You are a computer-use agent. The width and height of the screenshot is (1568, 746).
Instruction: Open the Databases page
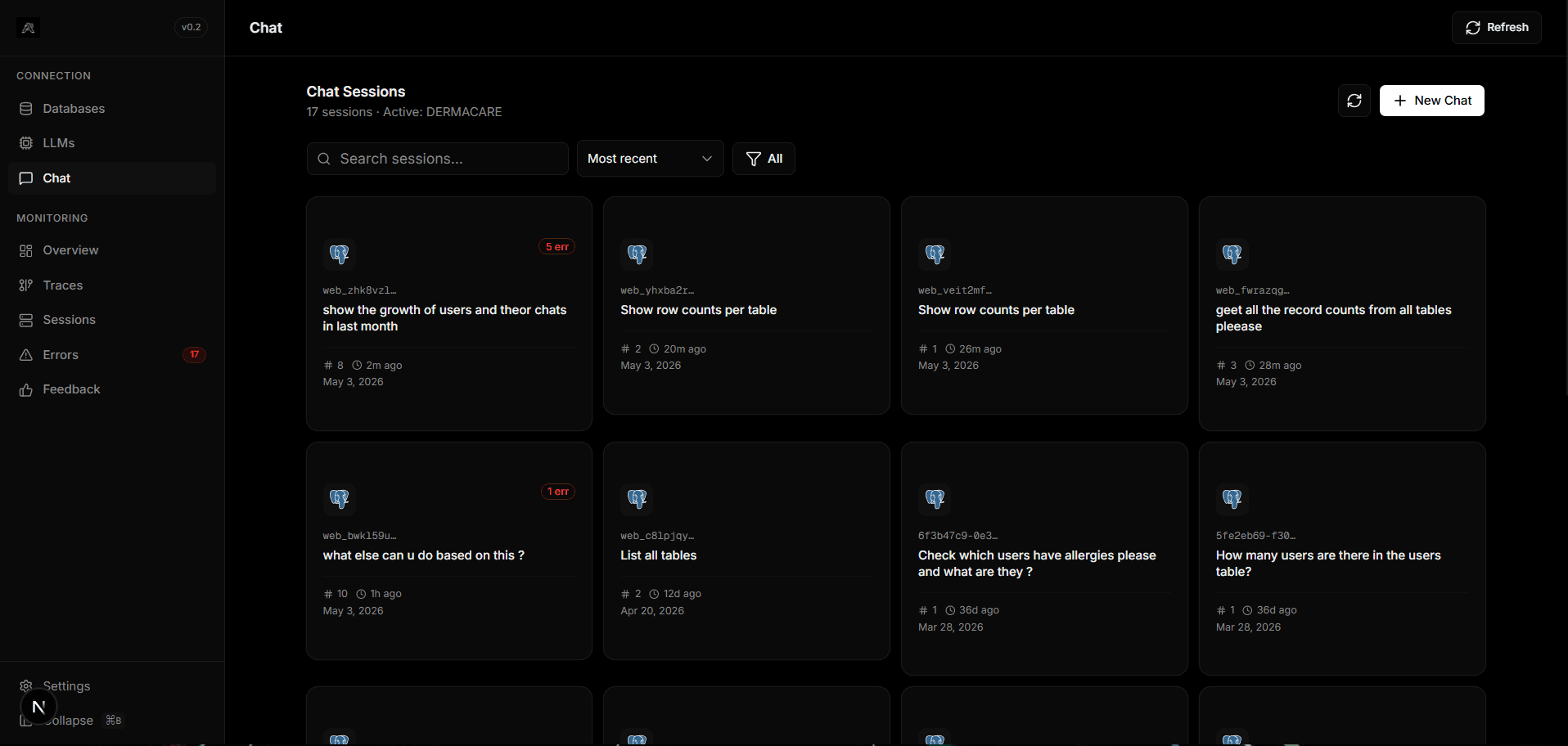pyautogui.click(x=112, y=109)
